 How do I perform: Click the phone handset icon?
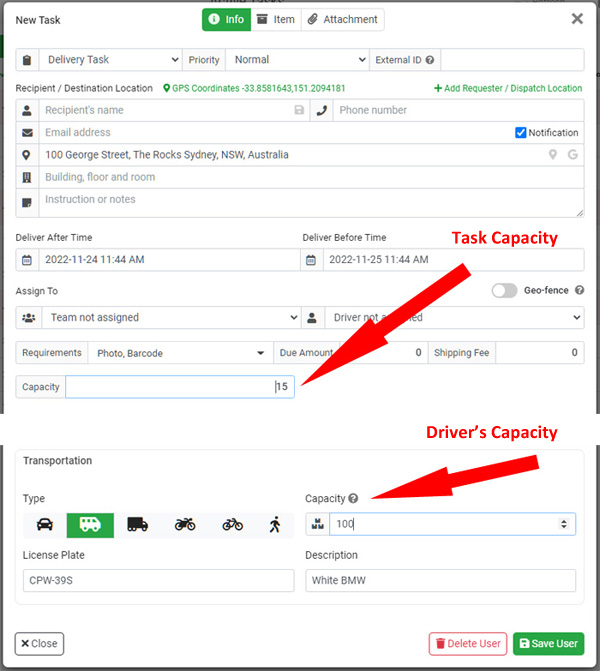coord(322,110)
